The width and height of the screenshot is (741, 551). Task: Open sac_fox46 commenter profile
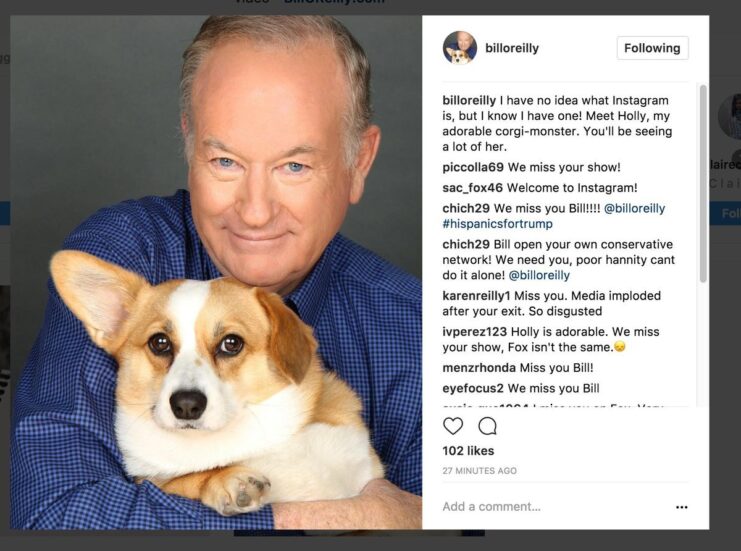473,188
